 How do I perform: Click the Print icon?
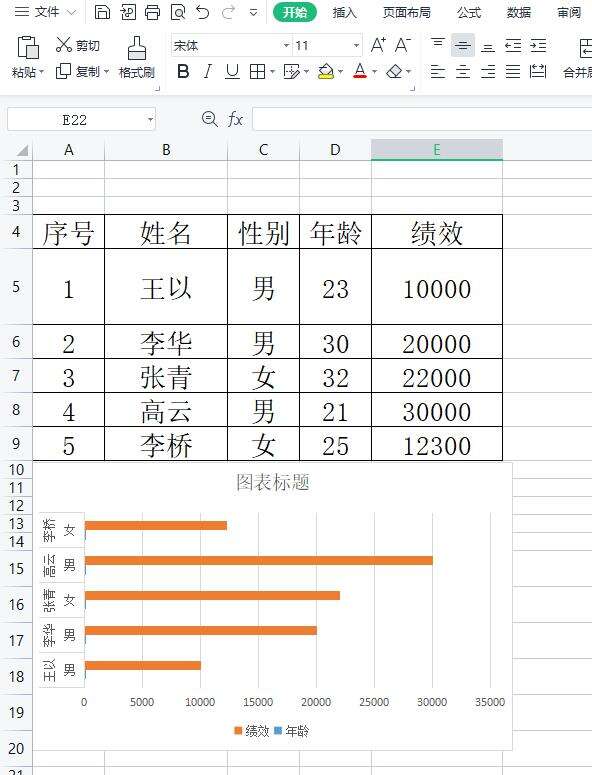coord(152,12)
